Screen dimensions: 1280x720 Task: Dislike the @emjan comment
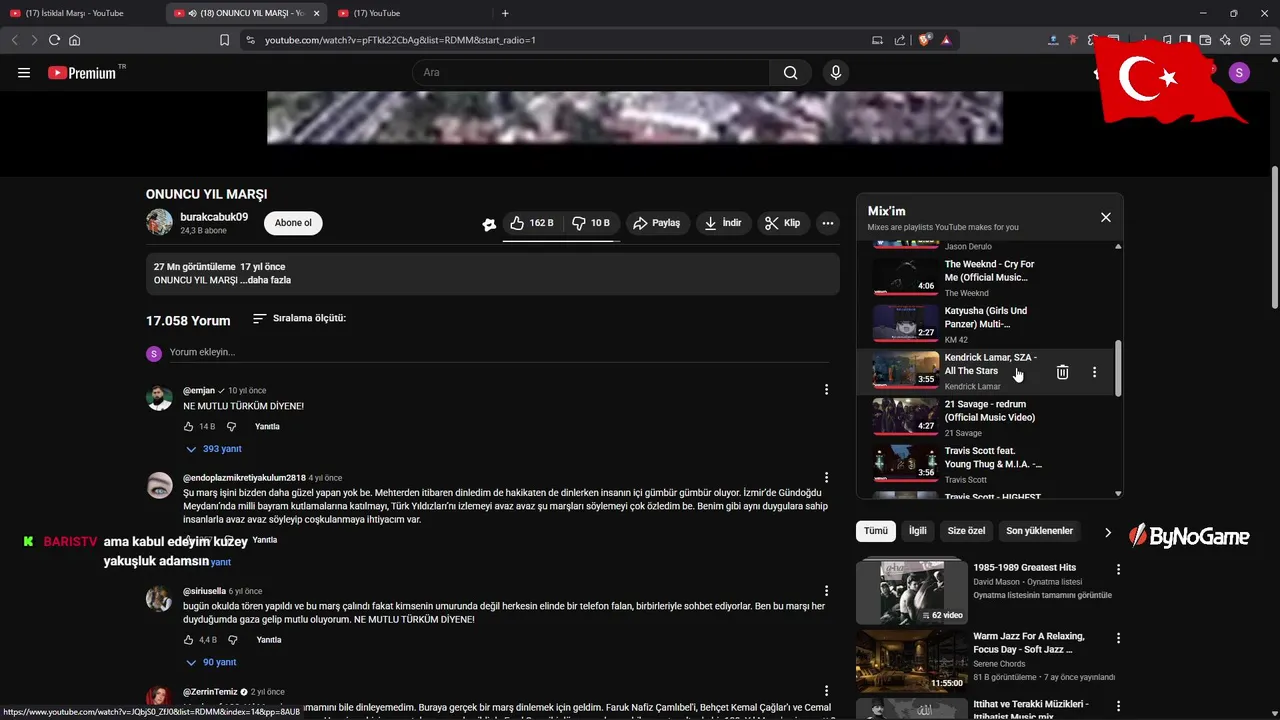coord(232,426)
